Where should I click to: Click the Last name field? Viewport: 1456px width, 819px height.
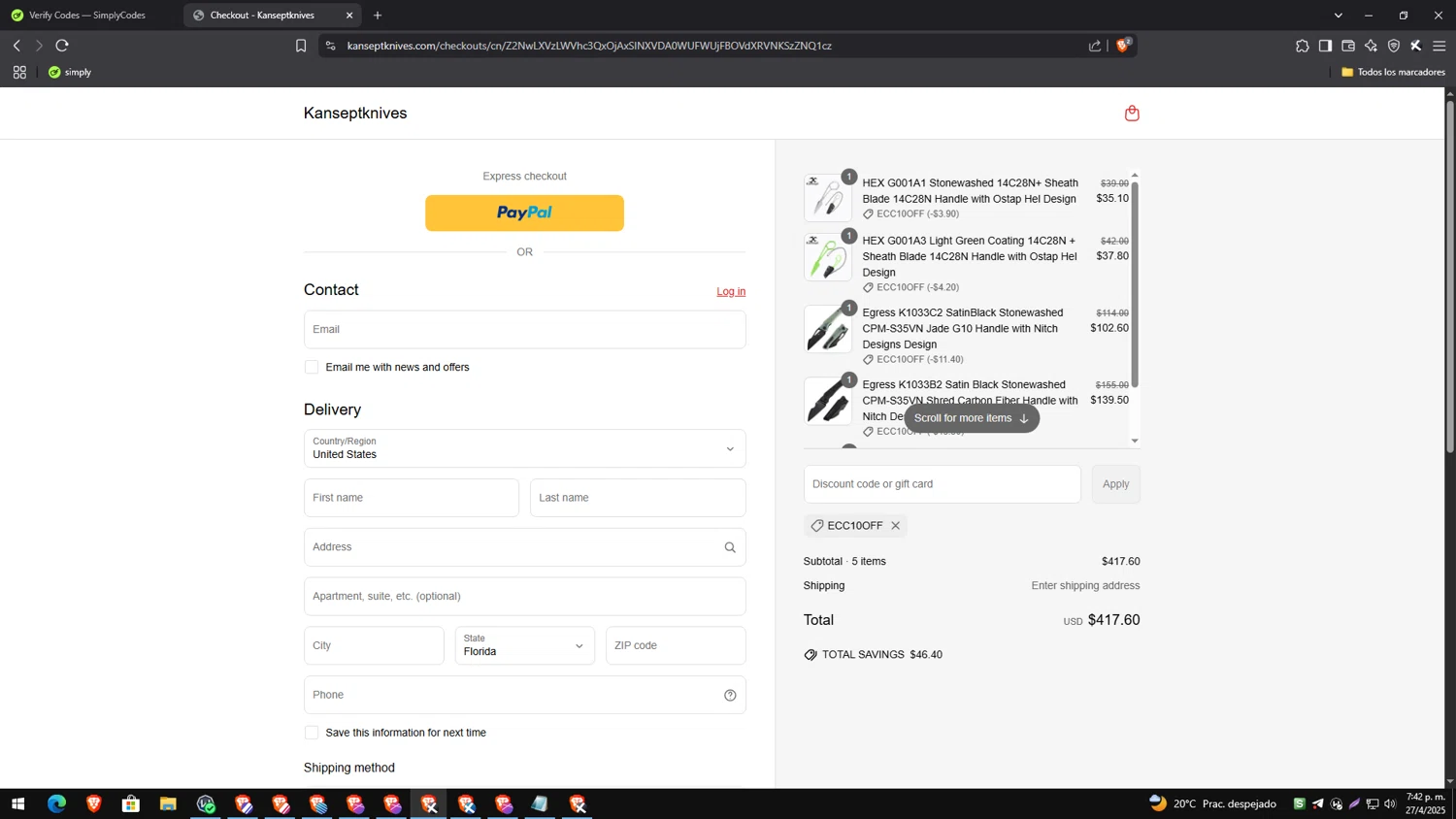pyautogui.click(x=638, y=498)
